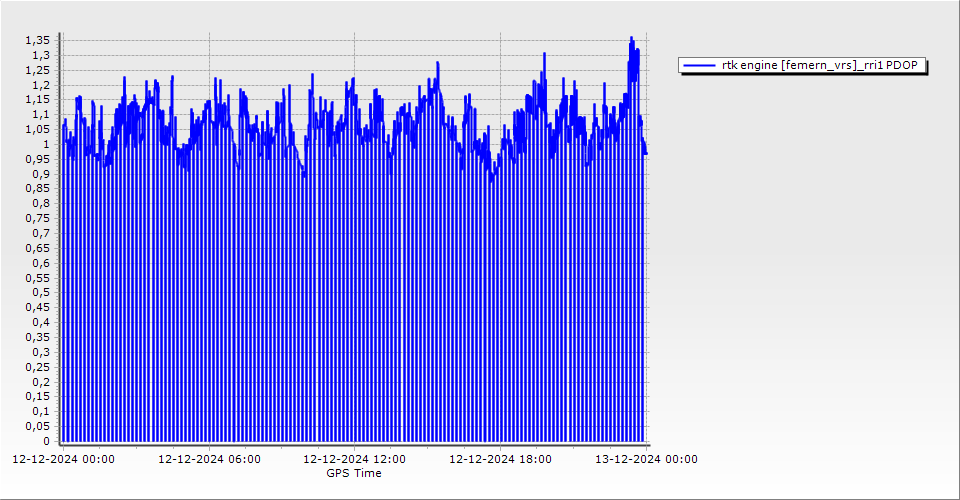Screen dimensions: 960x500
Task: Click the 1 y-axis tick label
Action: [x=46, y=144]
